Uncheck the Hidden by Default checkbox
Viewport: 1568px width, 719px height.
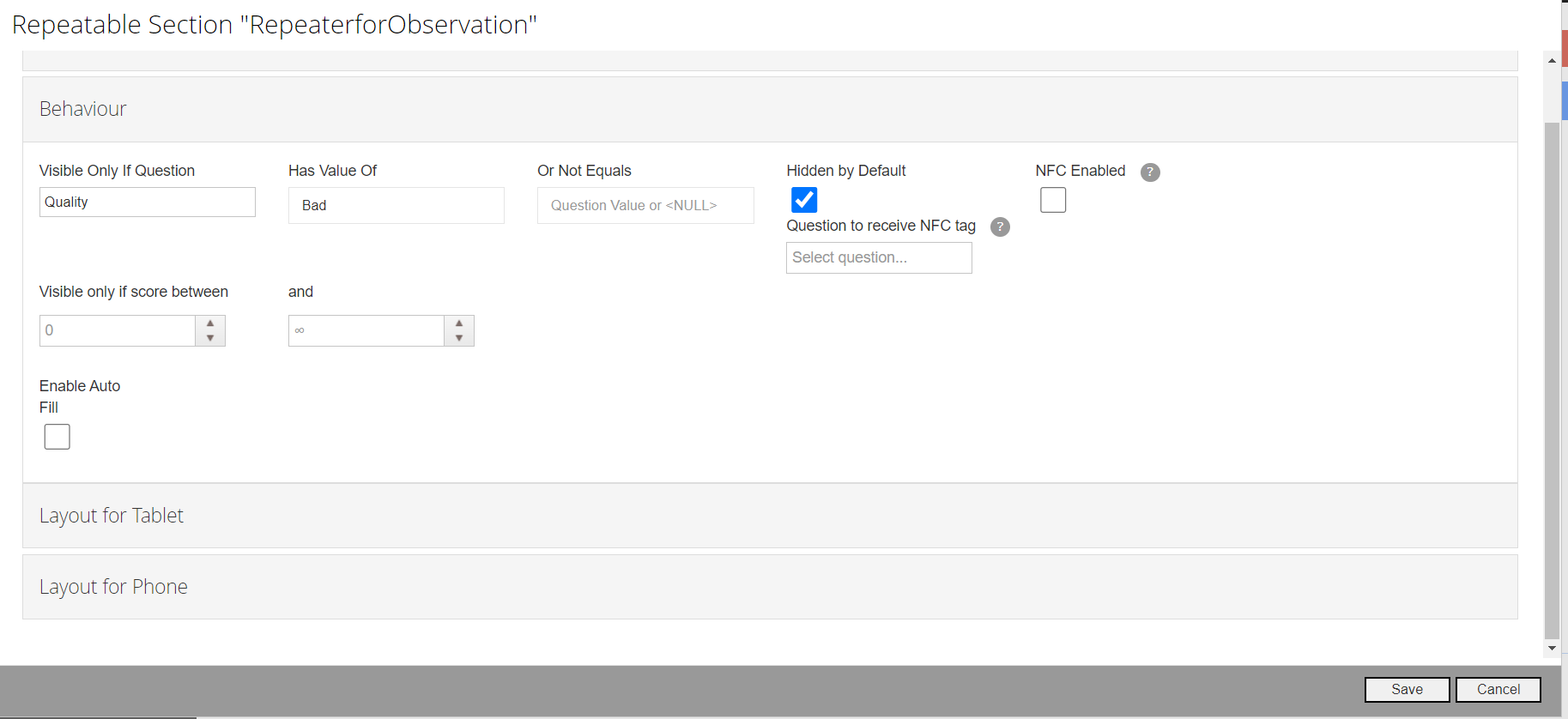pyautogui.click(x=804, y=200)
